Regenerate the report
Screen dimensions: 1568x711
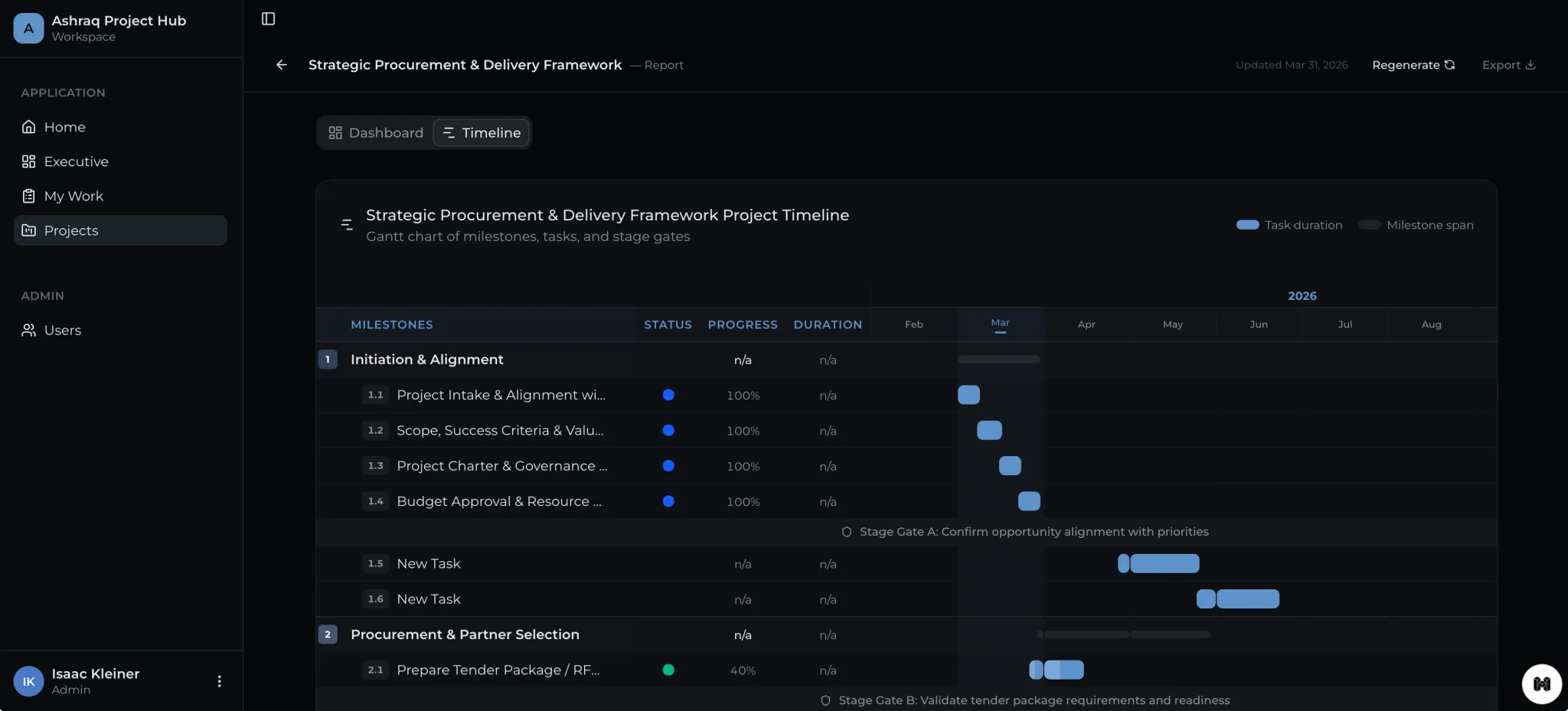[1413, 65]
